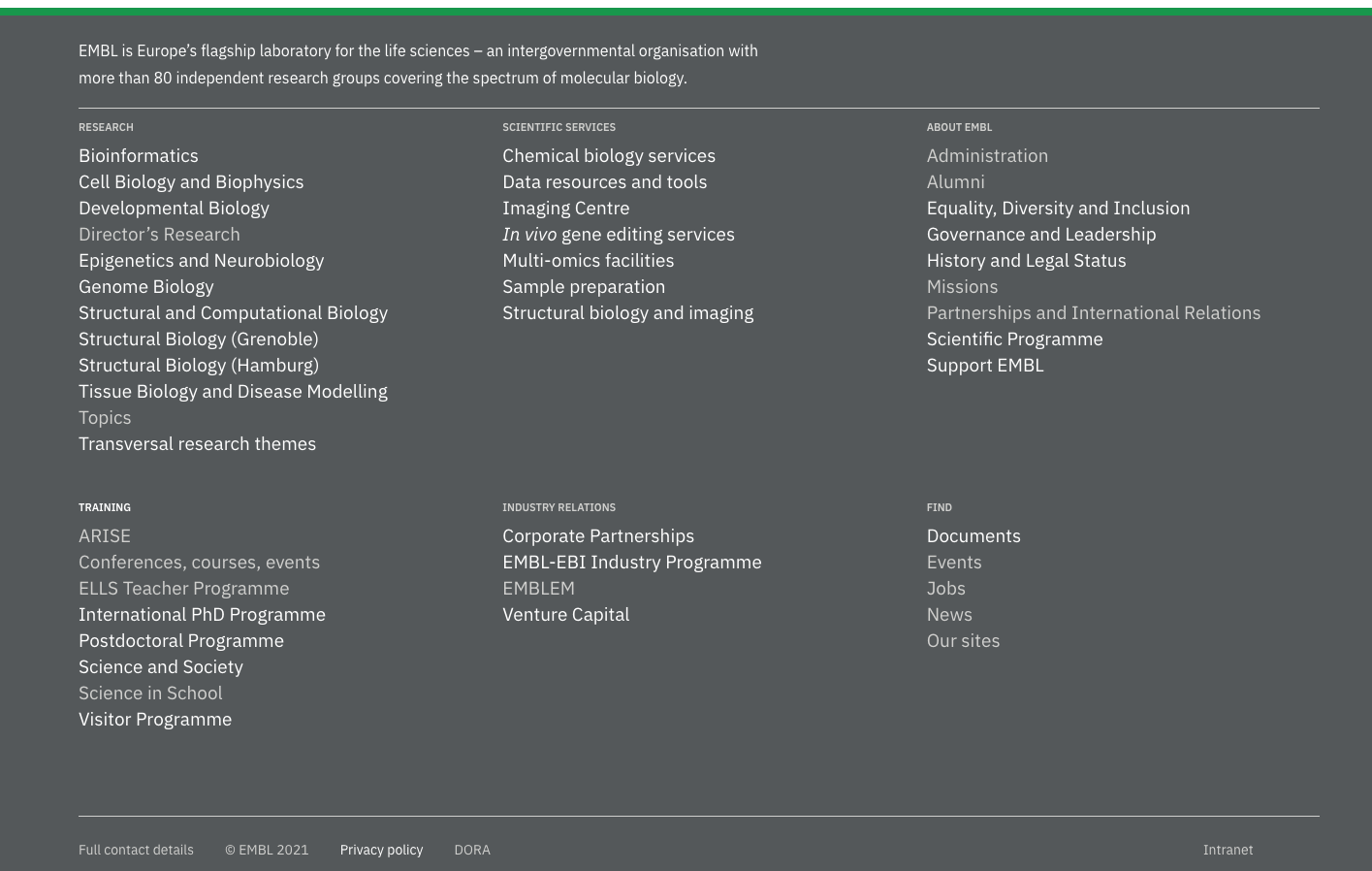This screenshot has width=1372, height=871.
Task: Select the About EMBL heading
Action: [x=959, y=127]
